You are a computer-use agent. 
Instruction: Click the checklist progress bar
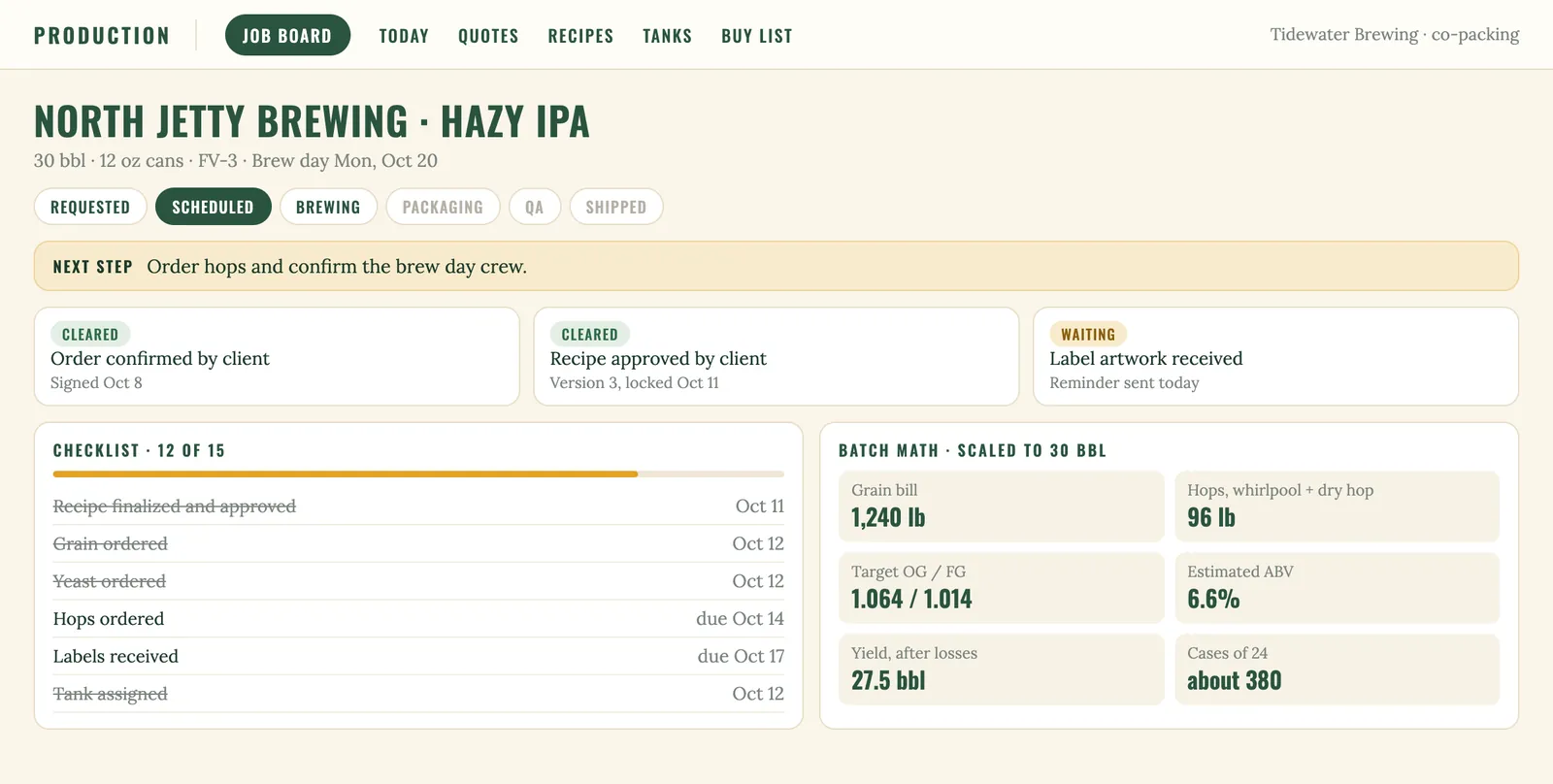[x=418, y=474]
